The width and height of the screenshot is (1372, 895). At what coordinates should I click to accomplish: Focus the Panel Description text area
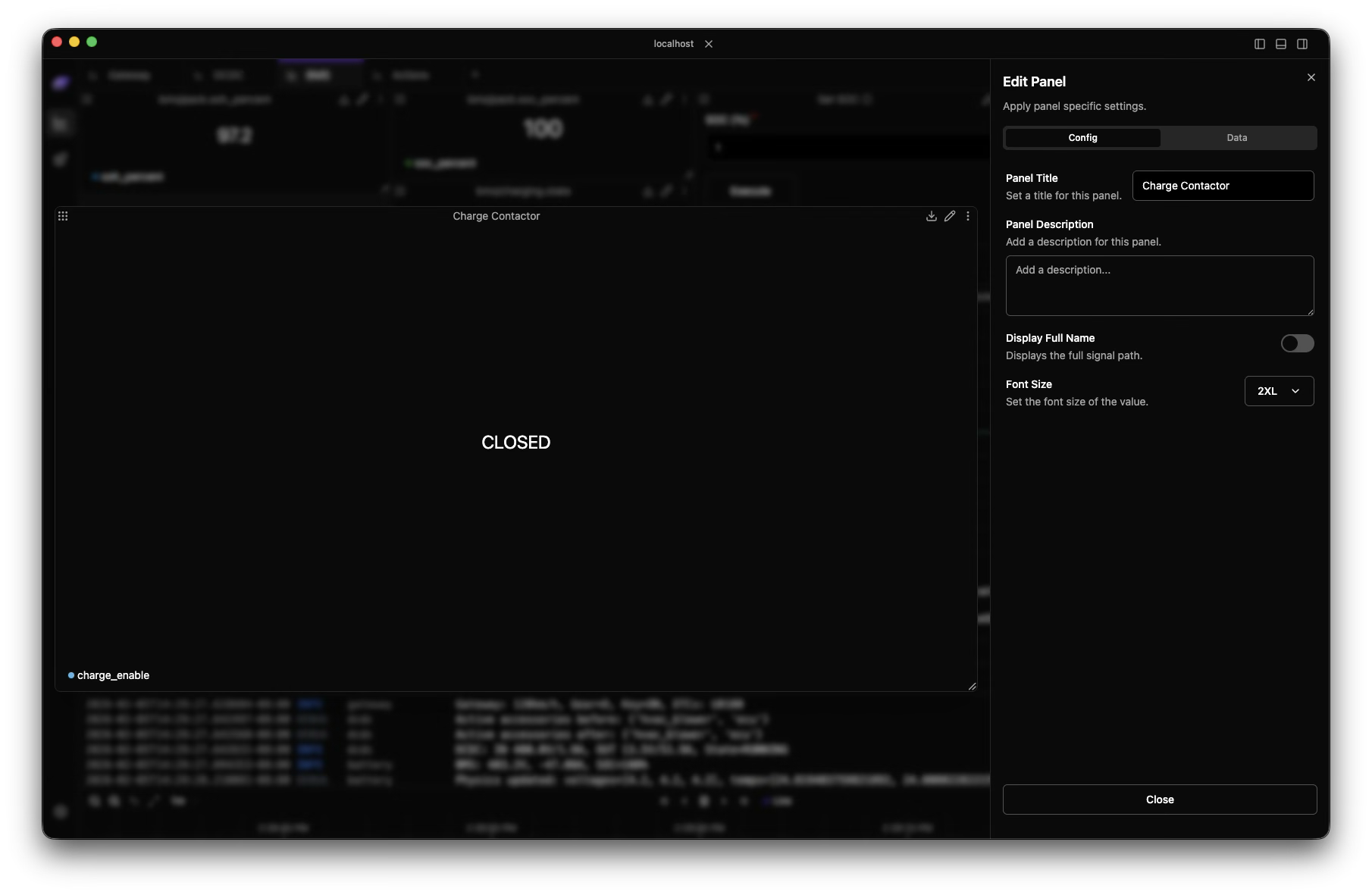tap(1160, 286)
